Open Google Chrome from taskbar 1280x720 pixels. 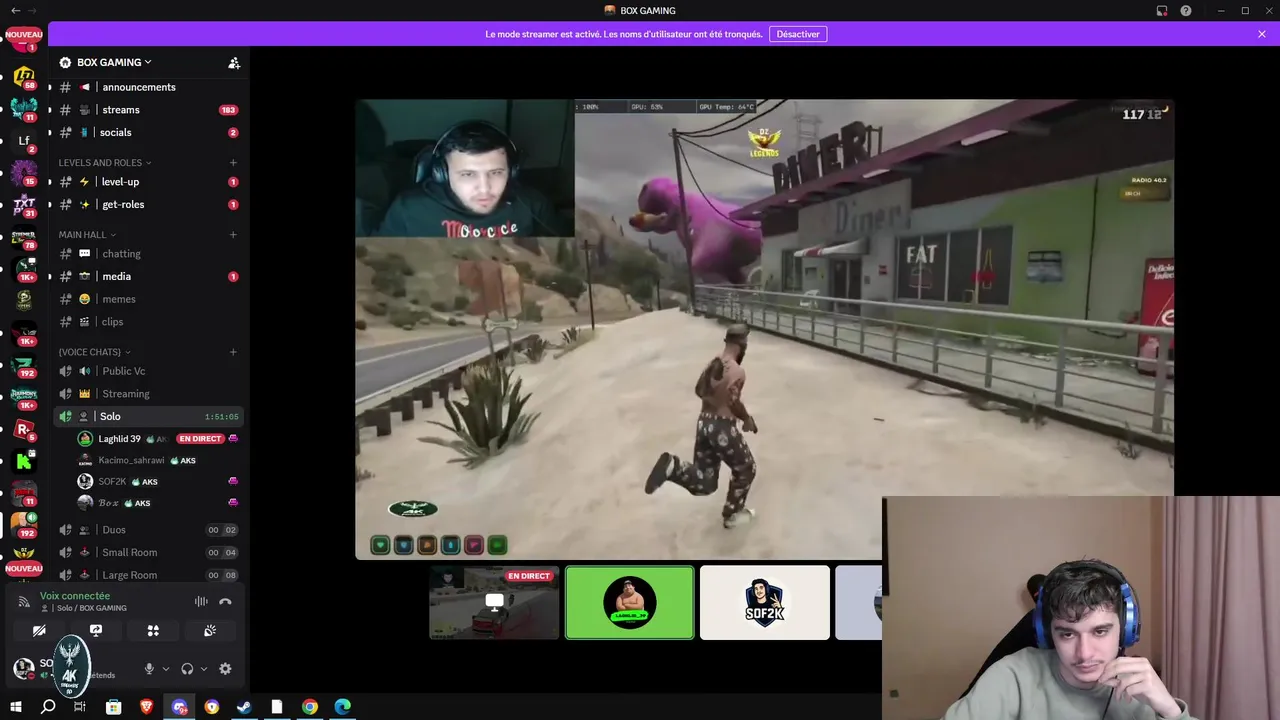310,707
